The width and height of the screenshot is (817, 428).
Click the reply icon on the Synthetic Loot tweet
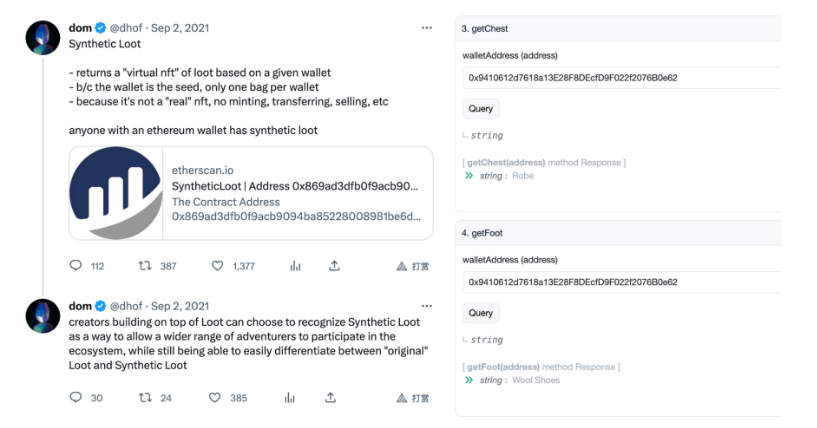click(x=76, y=265)
